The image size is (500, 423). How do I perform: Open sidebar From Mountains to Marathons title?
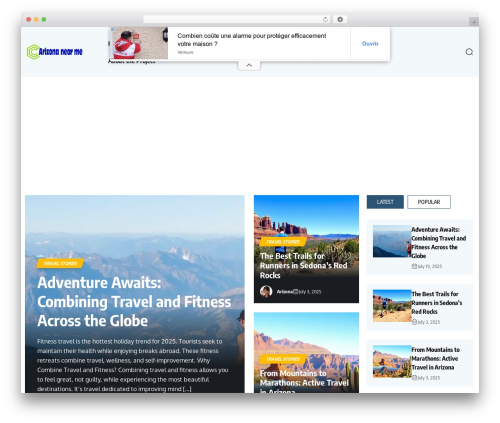click(435, 358)
